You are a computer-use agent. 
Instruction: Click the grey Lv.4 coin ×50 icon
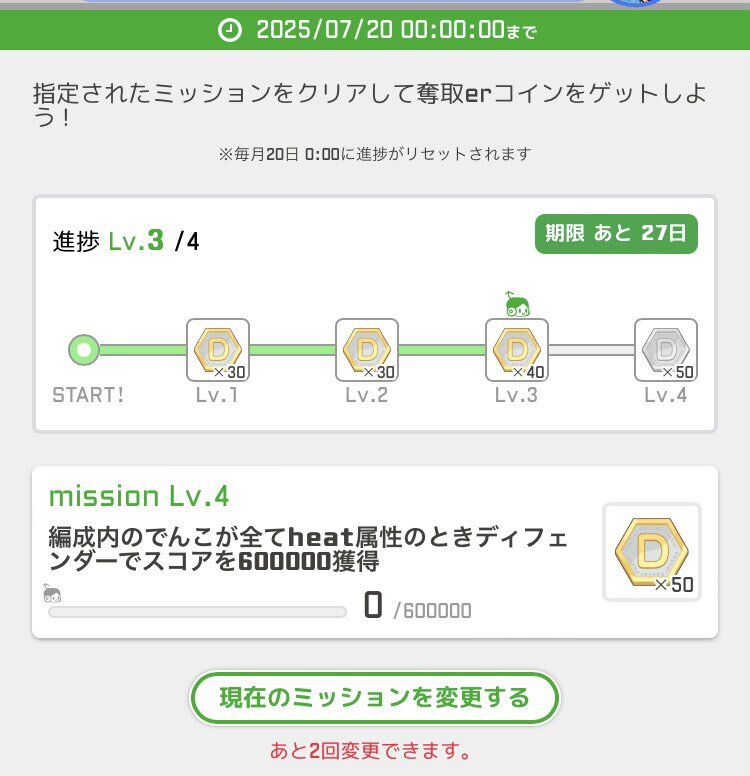(666, 350)
